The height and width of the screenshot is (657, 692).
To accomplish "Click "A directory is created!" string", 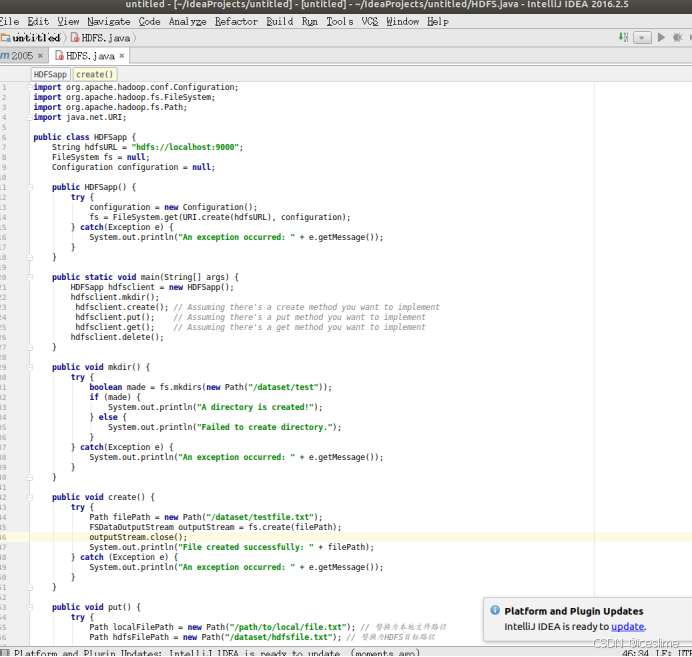I will pos(255,407).
